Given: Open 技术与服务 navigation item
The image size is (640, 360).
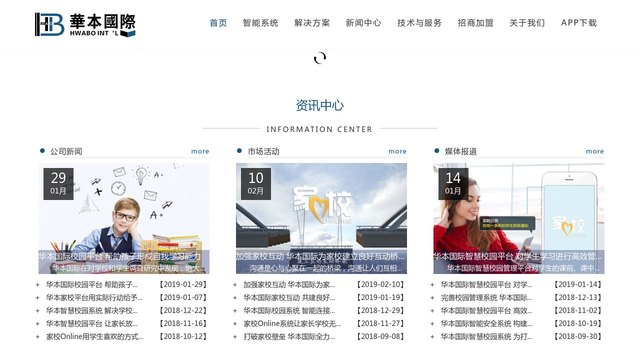Looking at the screenshot, I should [x=420, y=23].
